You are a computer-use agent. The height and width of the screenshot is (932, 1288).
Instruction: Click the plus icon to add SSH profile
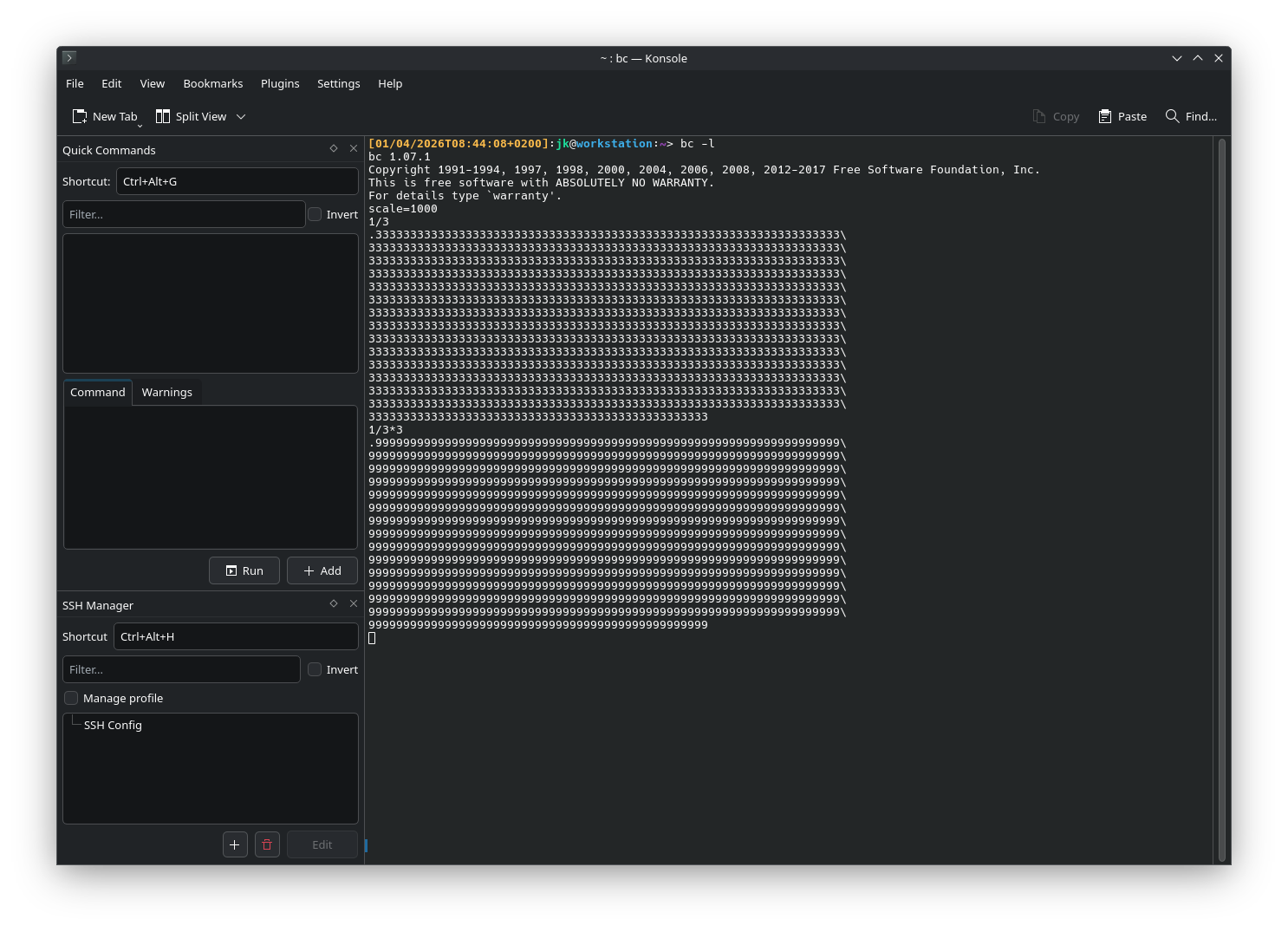click(235, 844)
